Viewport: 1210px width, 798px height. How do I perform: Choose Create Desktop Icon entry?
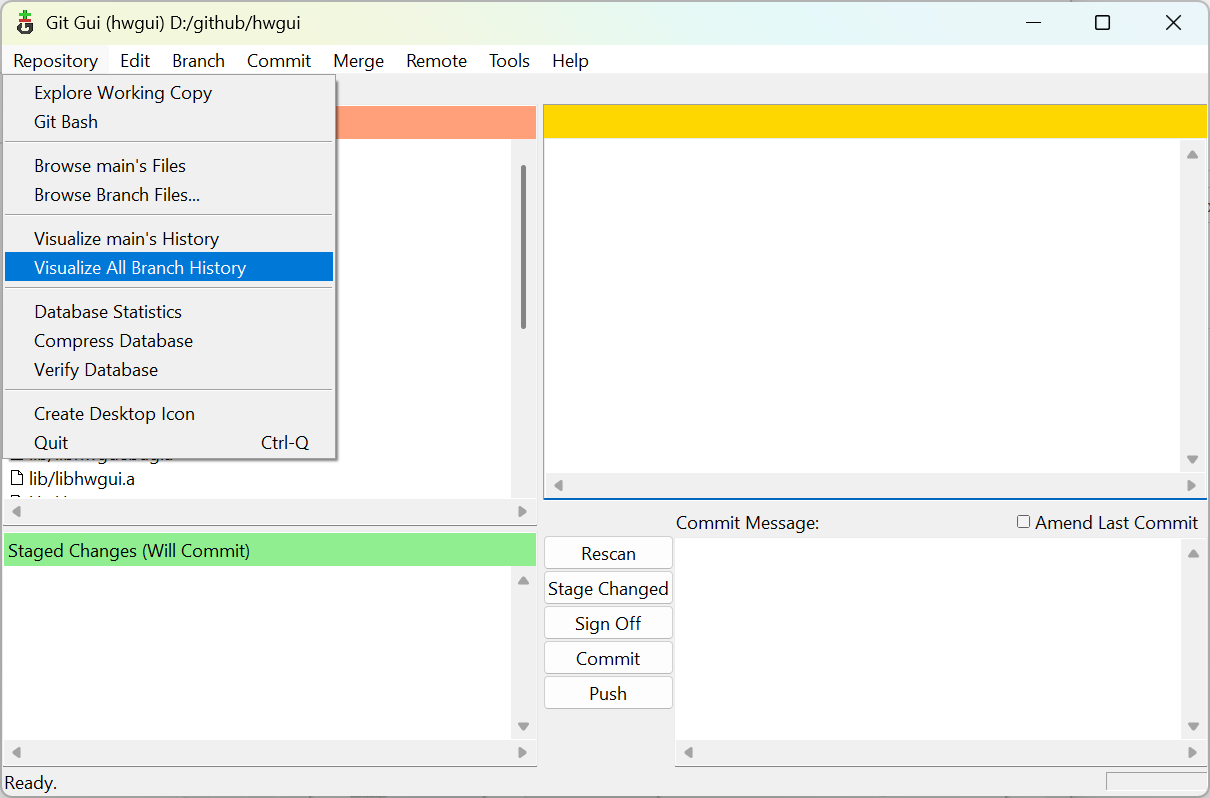pyautogui.click(x=114, y=414)
